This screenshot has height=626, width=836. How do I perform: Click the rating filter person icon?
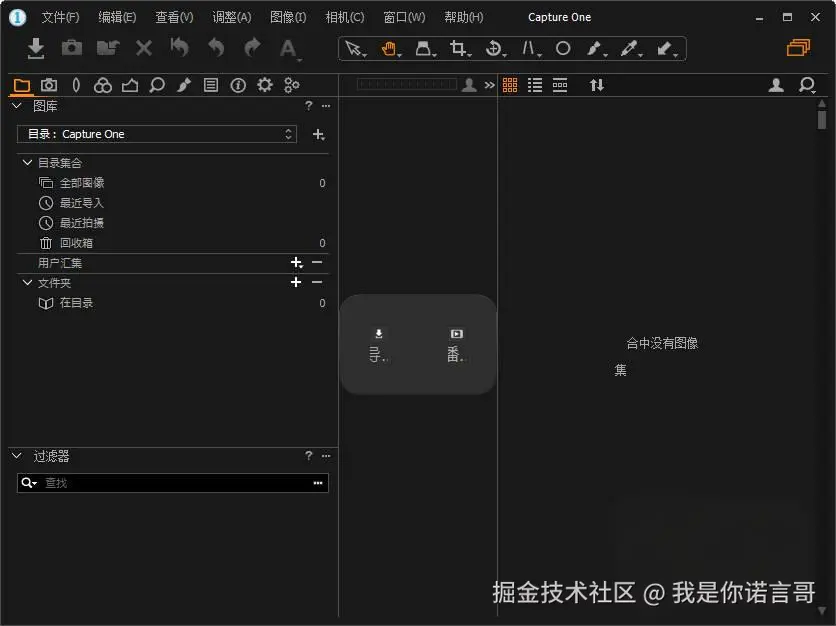click(x=469, y=85)
